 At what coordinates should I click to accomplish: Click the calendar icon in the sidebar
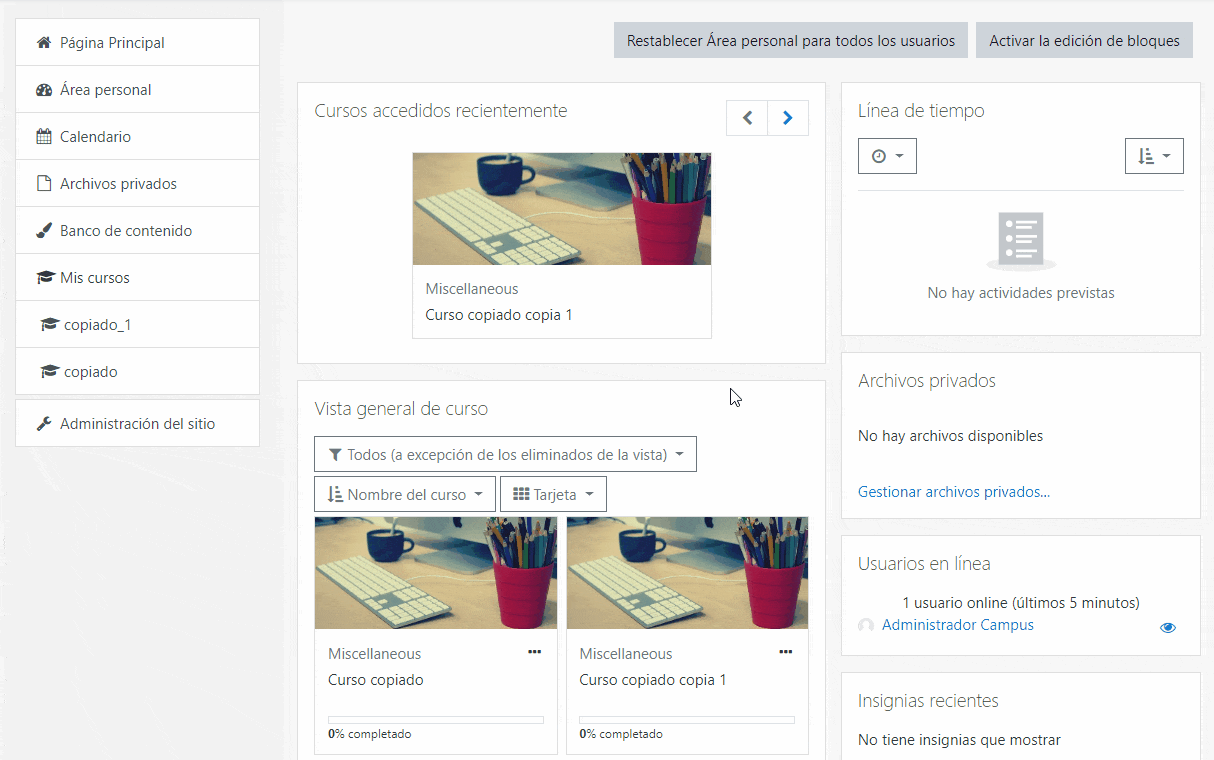coord(44,137)
